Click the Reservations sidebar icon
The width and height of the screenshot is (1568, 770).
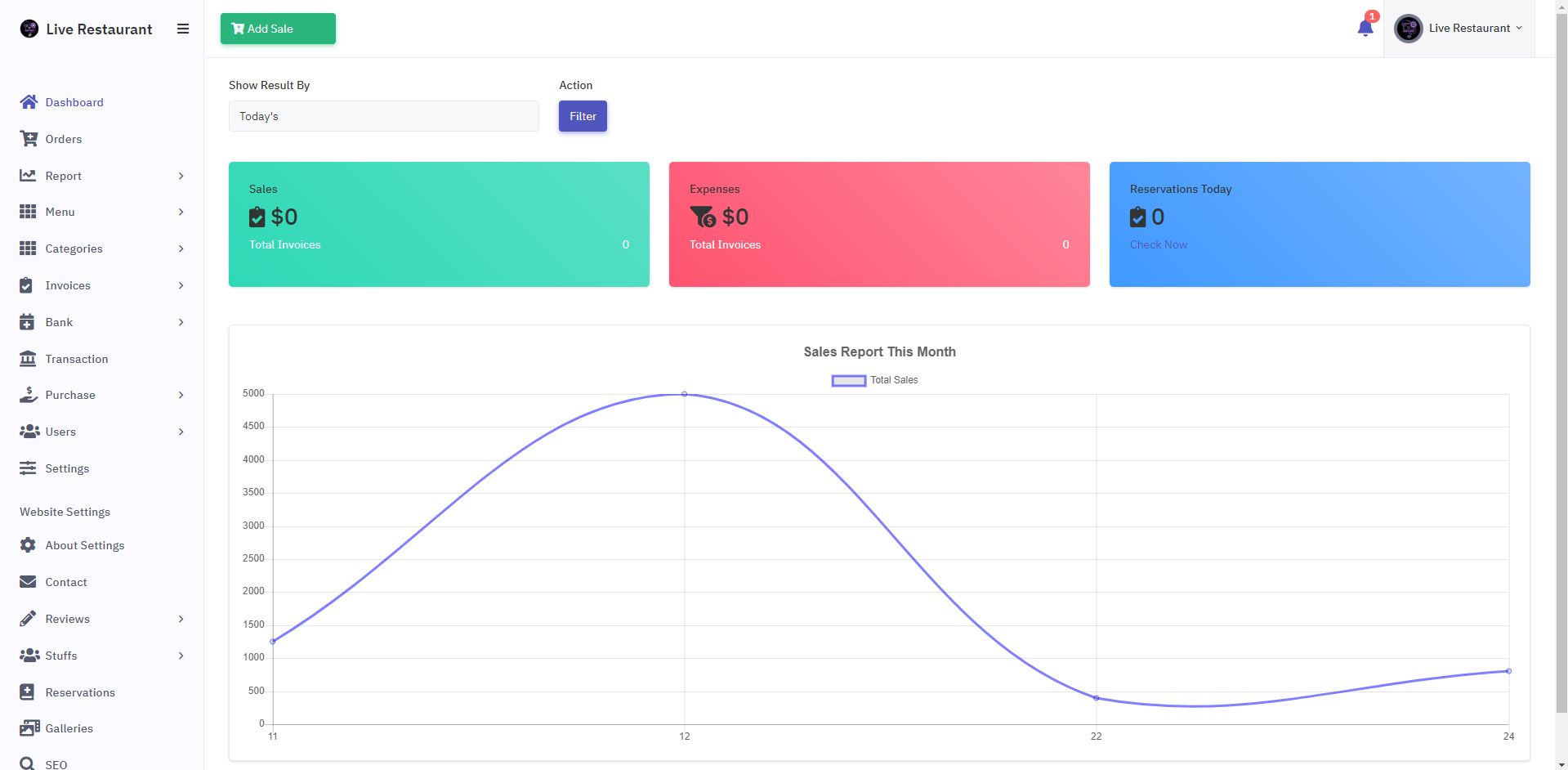tap(28, 692)
